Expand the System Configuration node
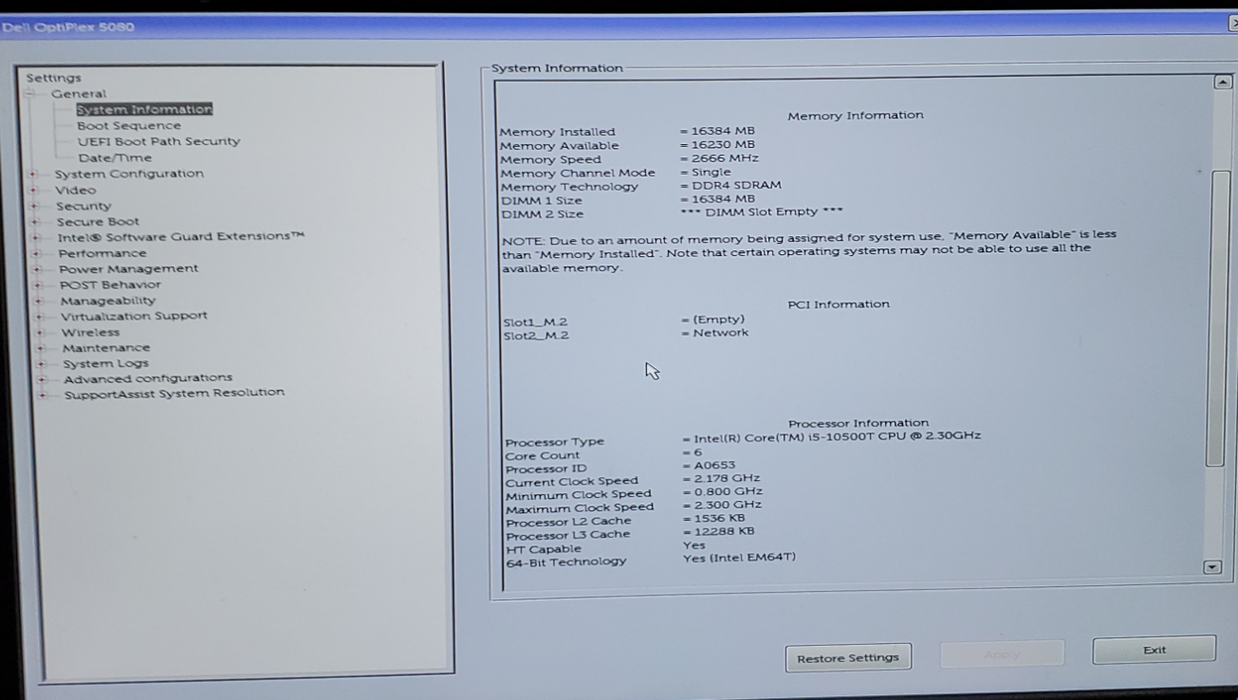The height and width of the screenshot is (700, 1238). 34,174
